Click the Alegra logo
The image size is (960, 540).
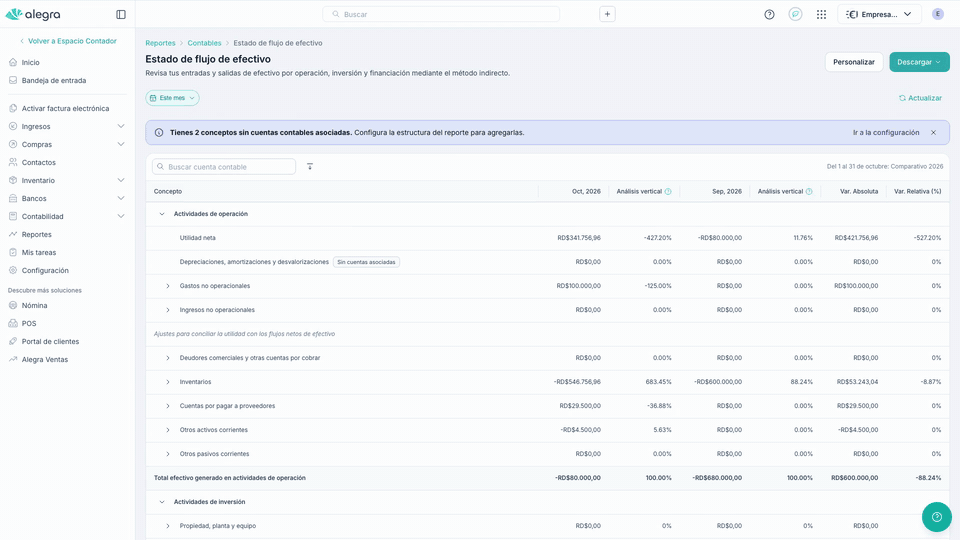[x=33, y=14]
